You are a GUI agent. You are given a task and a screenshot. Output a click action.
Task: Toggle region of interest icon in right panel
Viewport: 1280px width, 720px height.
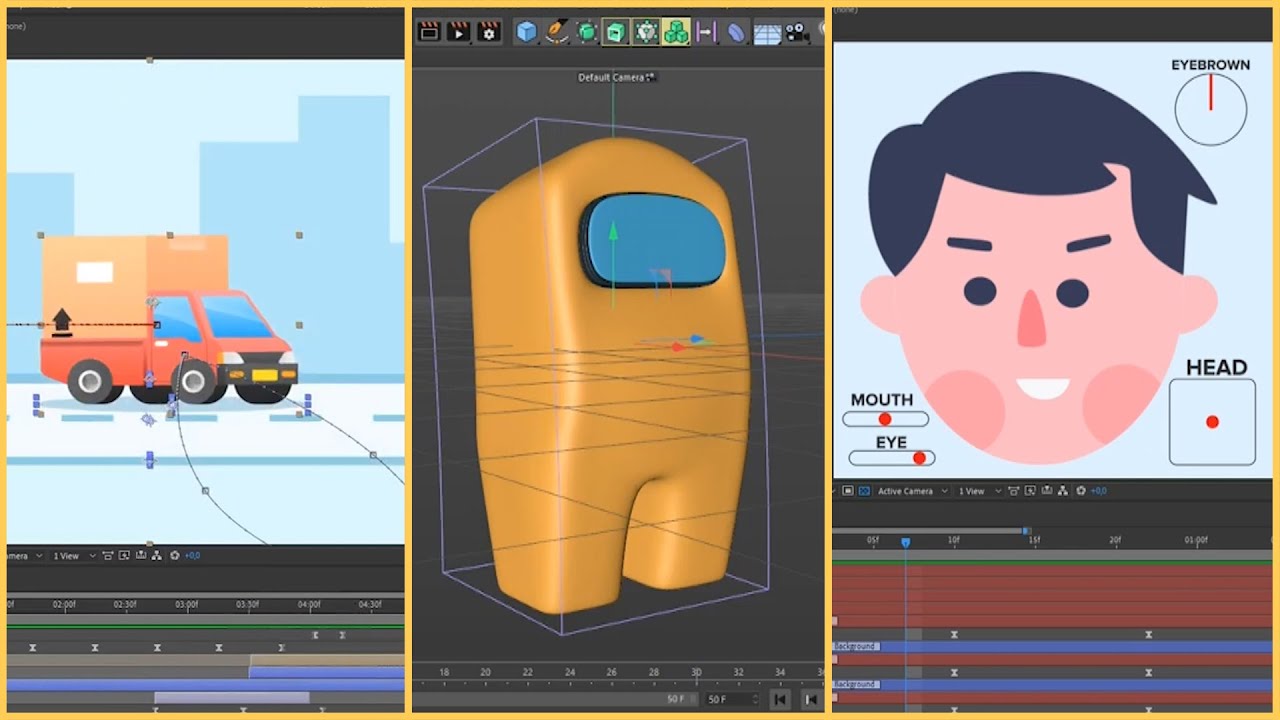click(848, 491)
